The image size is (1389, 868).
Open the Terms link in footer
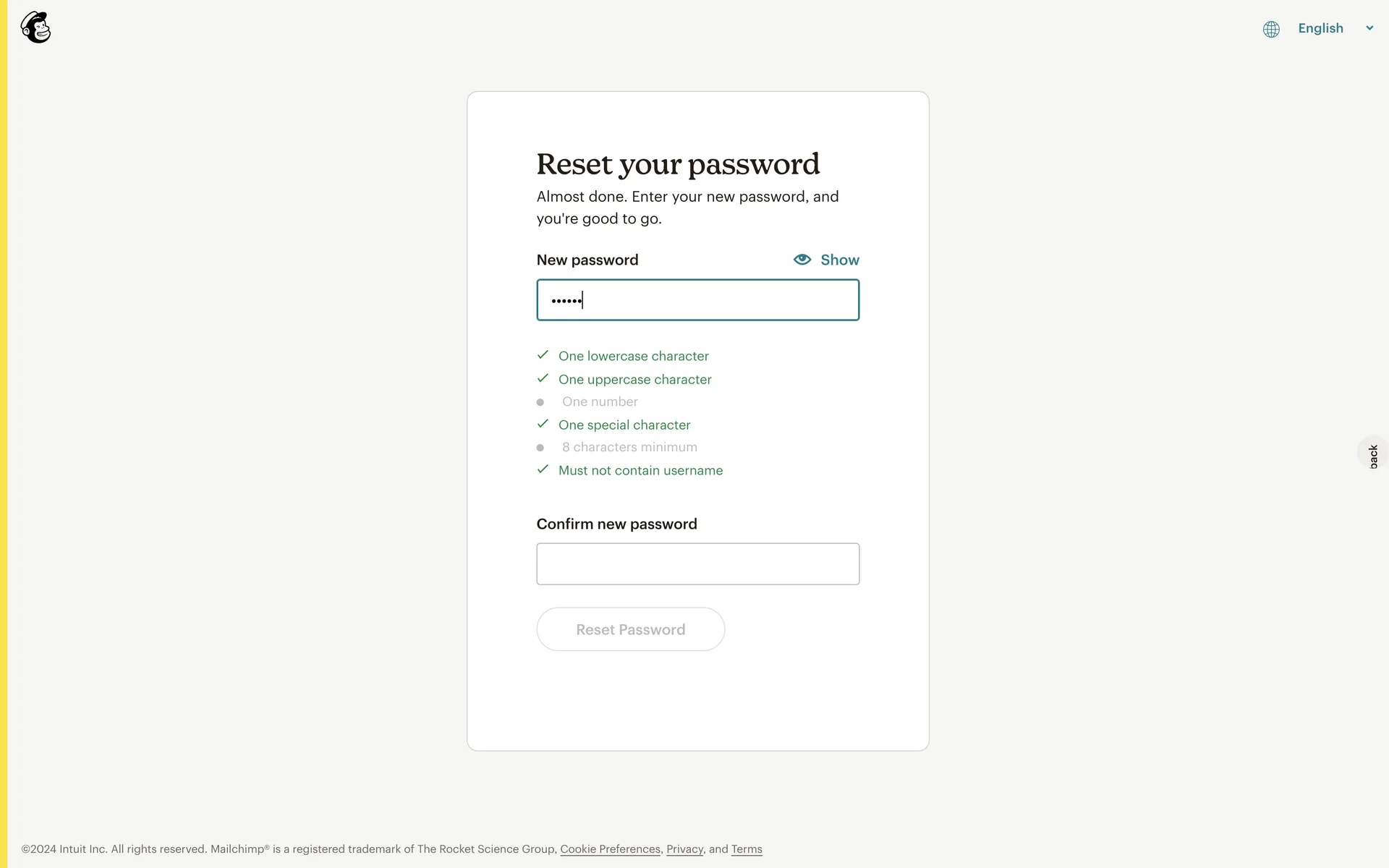(x=747, y=849)
